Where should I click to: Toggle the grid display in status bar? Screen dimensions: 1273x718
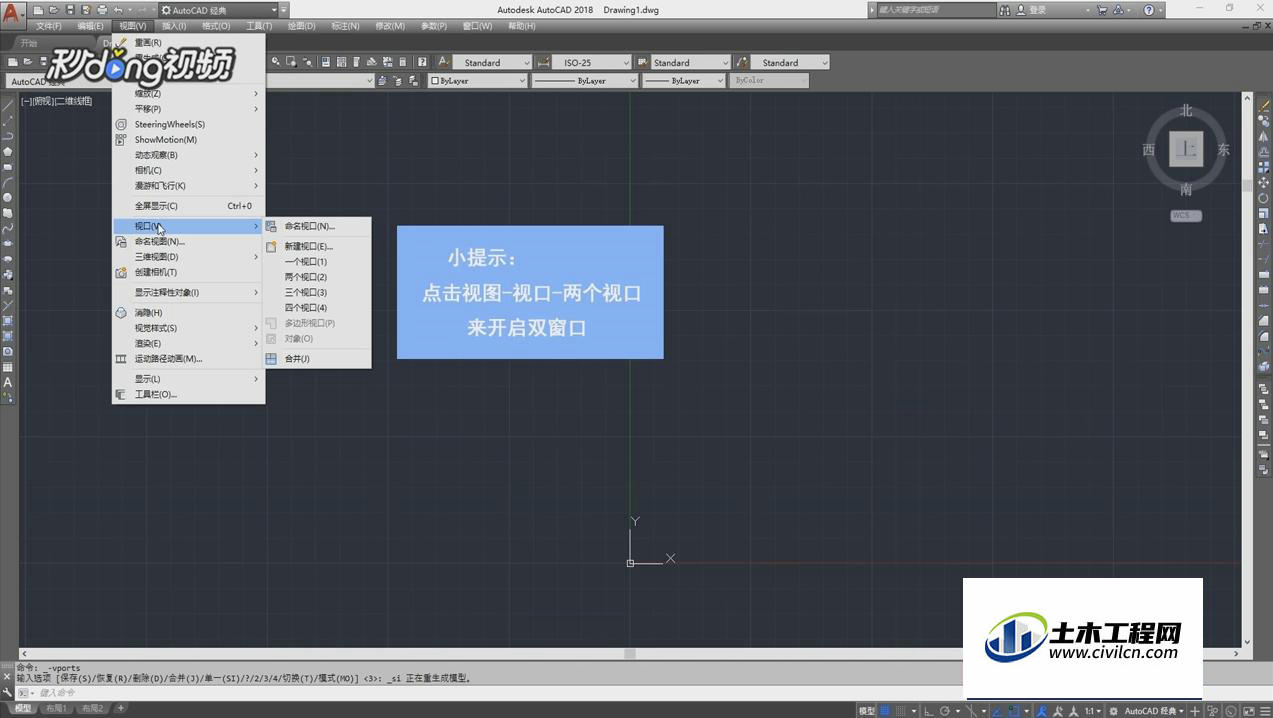pos(886,711)
